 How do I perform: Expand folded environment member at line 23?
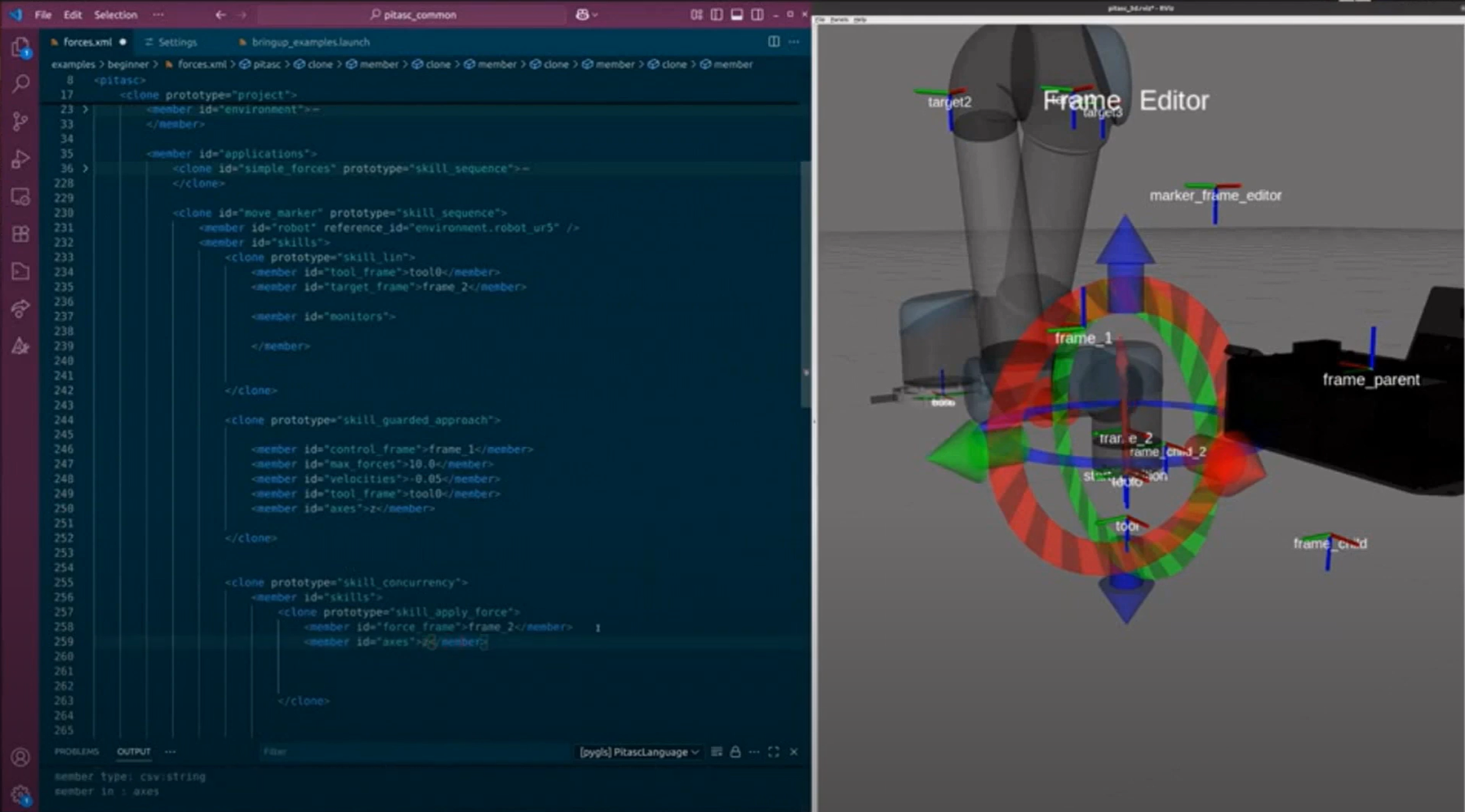tap(86, 110)
